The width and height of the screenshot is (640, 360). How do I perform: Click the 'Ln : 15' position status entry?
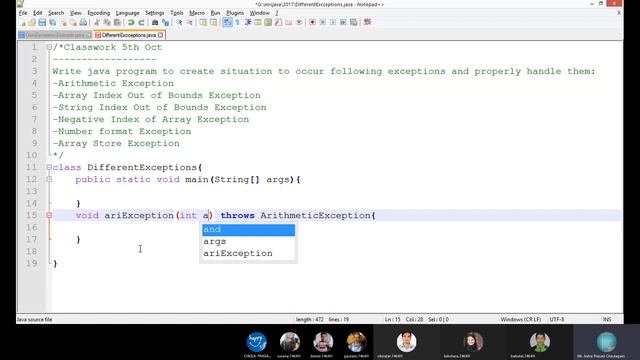pos(393,319)
